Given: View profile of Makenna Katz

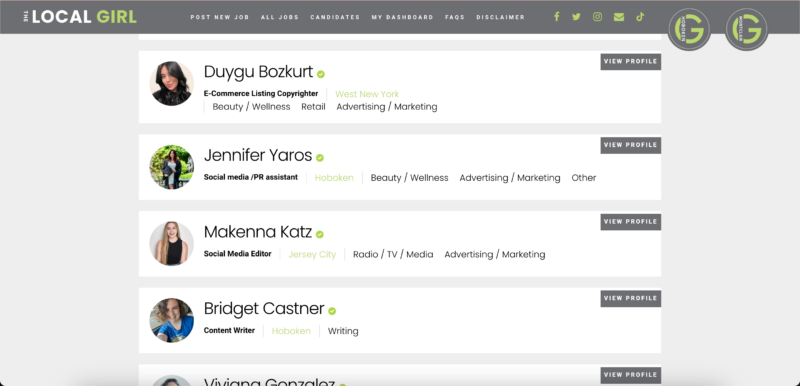Looking at the screenshot, I should click(x=631, y=222).
